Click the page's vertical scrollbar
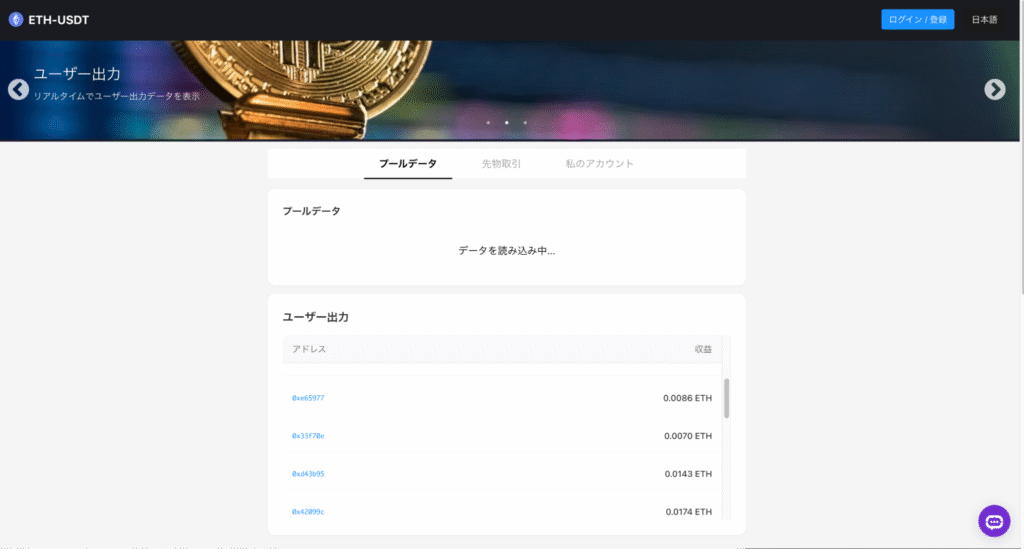1024x549 pixels. pos(1021,147)
